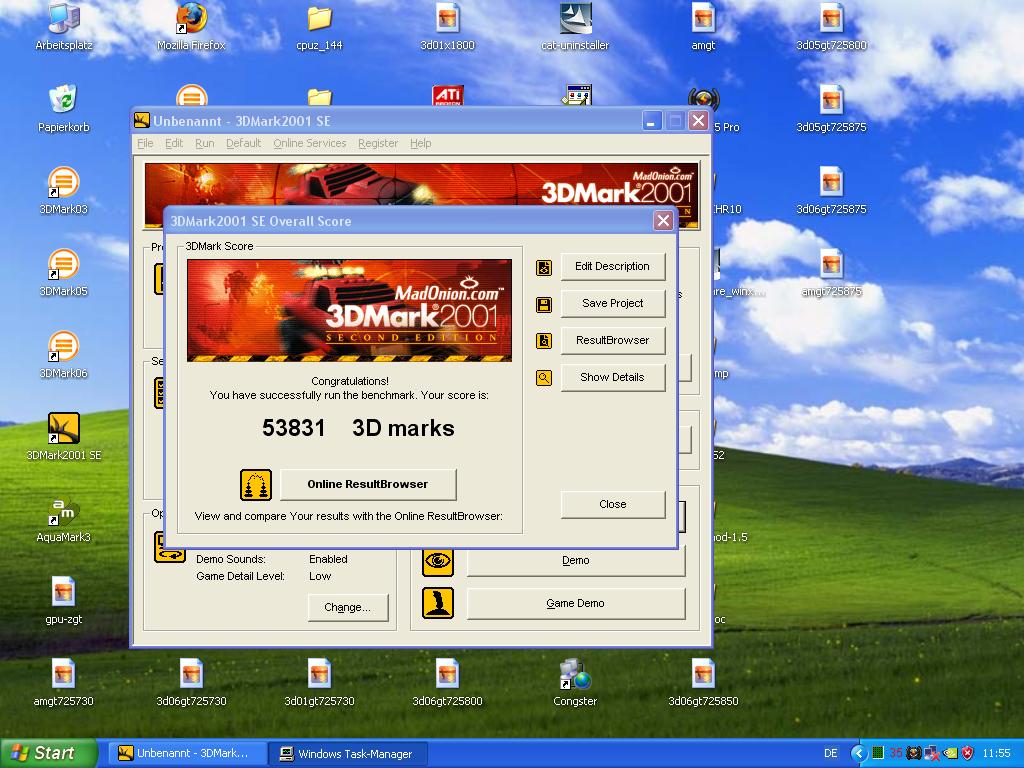Open the Online Services menu
This screenshot has width=1024, height=768.
tap(310, 143)
